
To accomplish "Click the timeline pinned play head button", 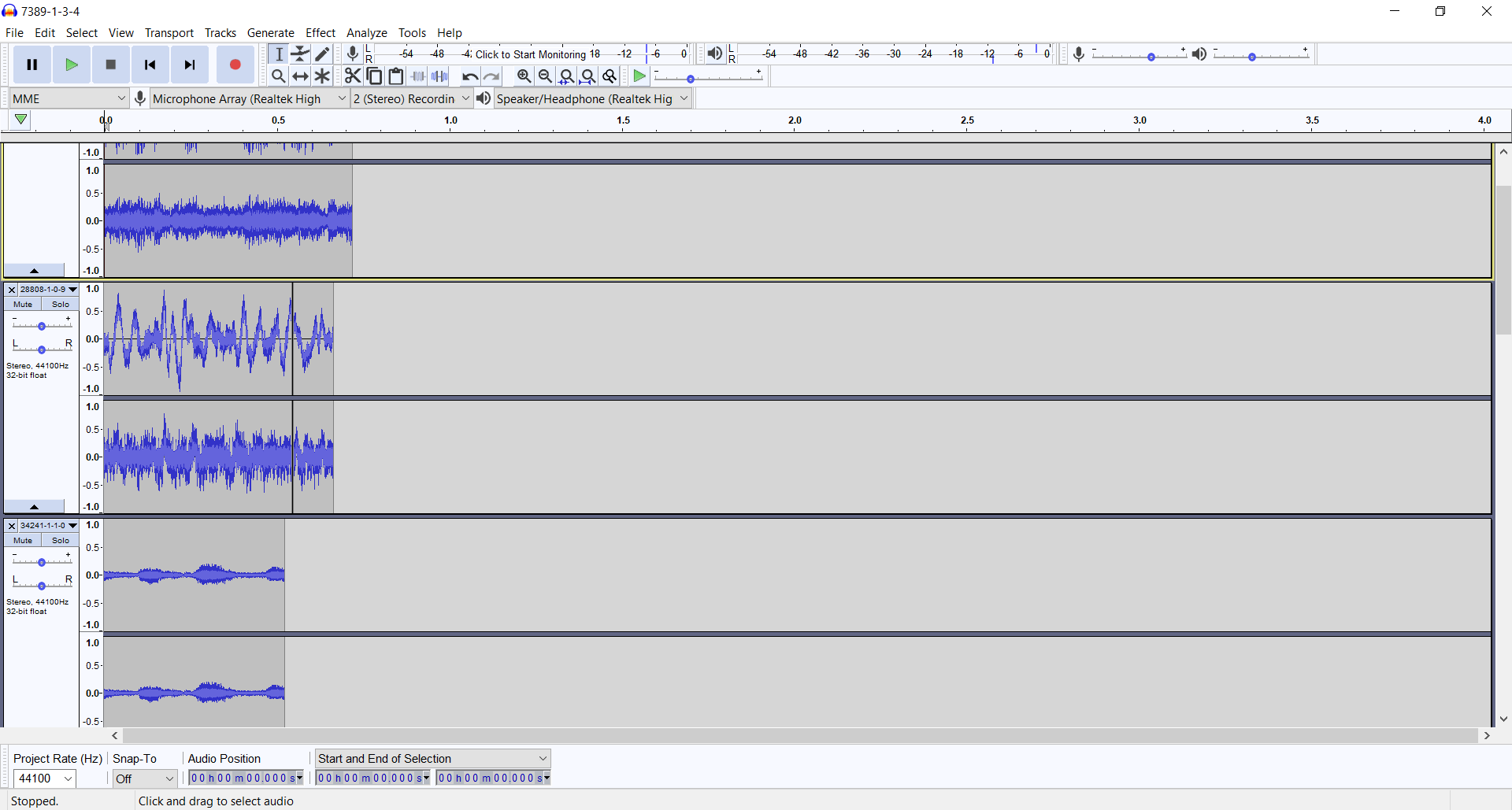I will 21,120.
